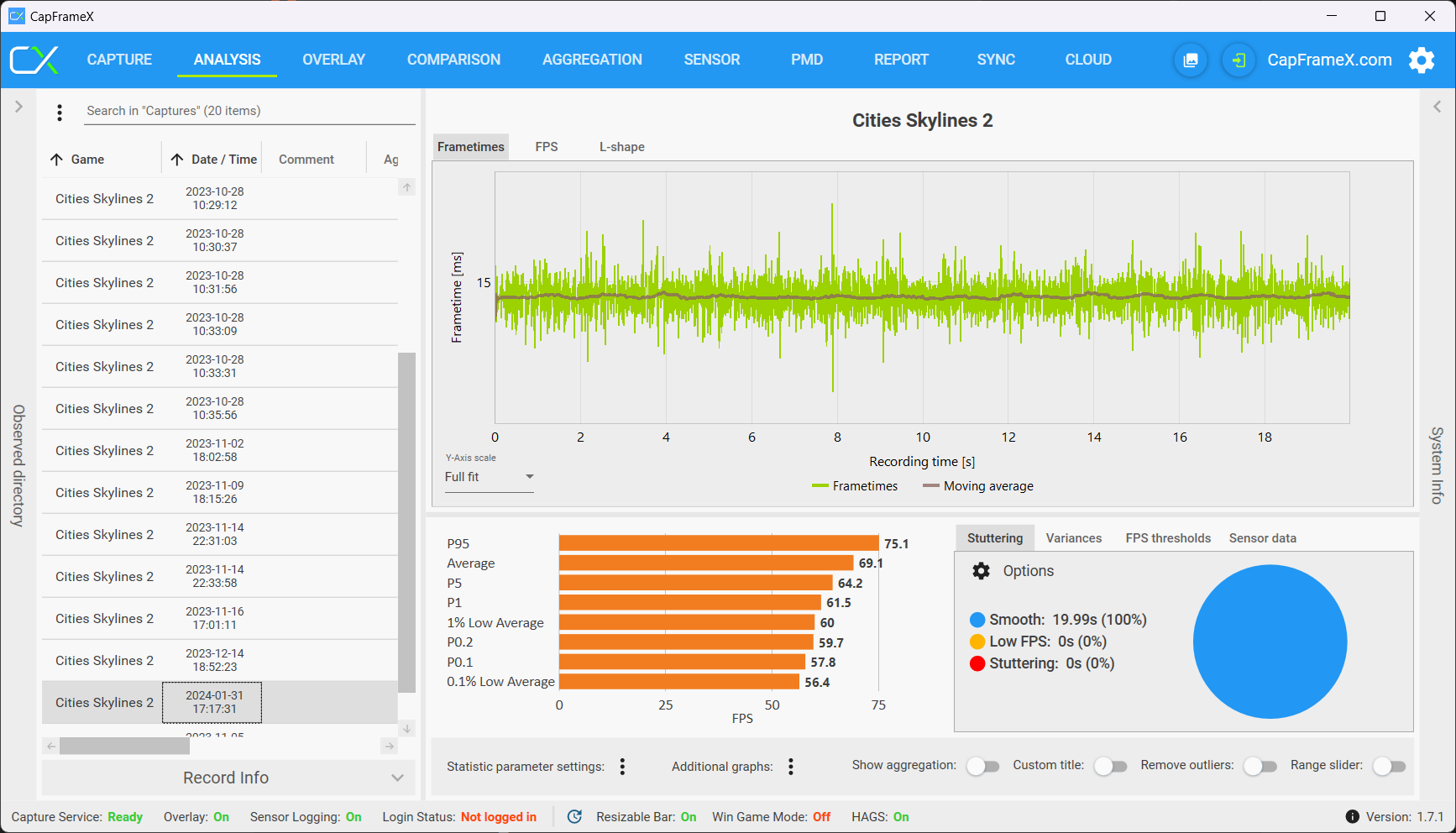Click the CapFrameX logo icon
This screenshot has height=833, width=1456.
(x=34, y=60)
